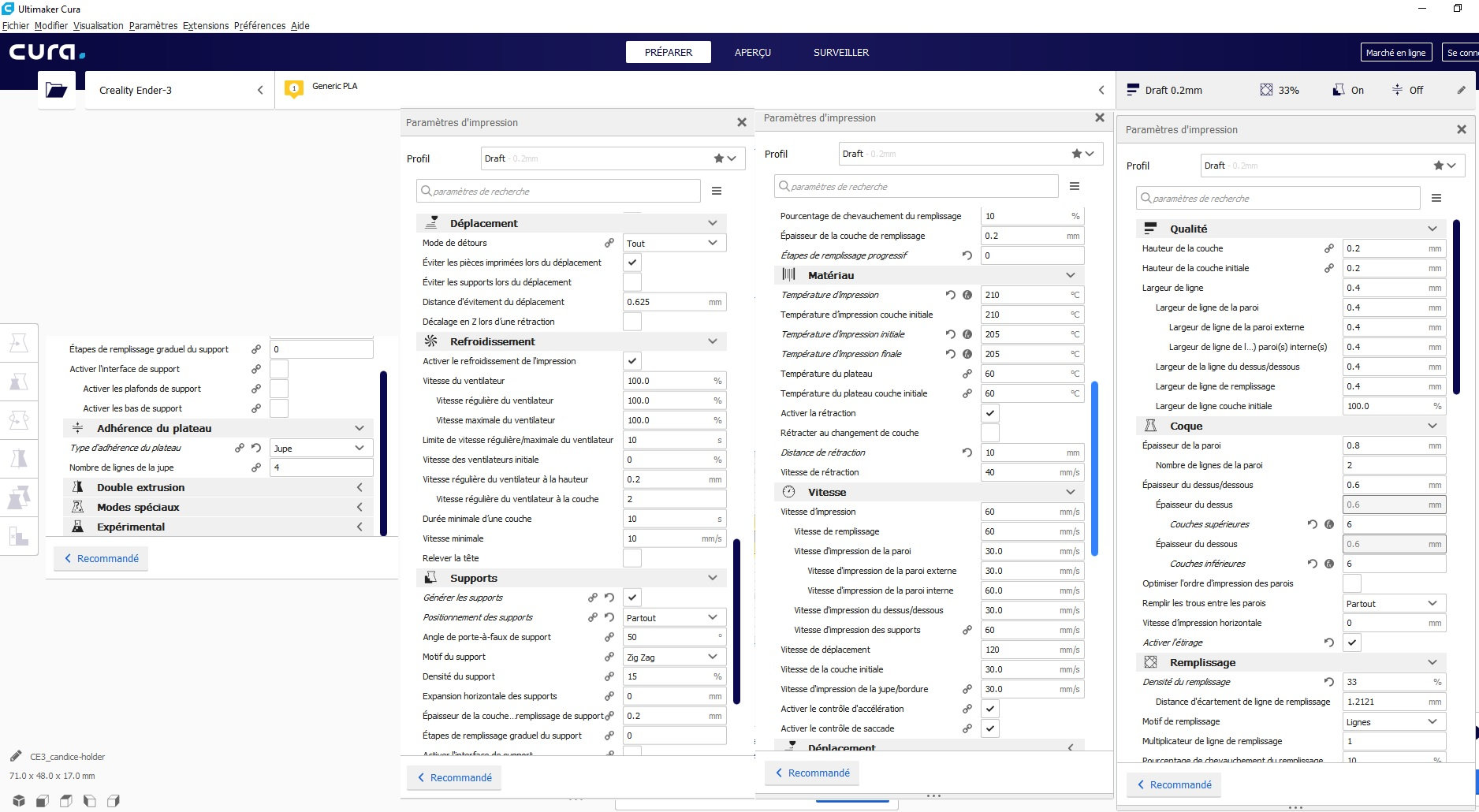
Task: Click the formula icon beside Couches supérieures
Action: click(x=1329, y=524)
